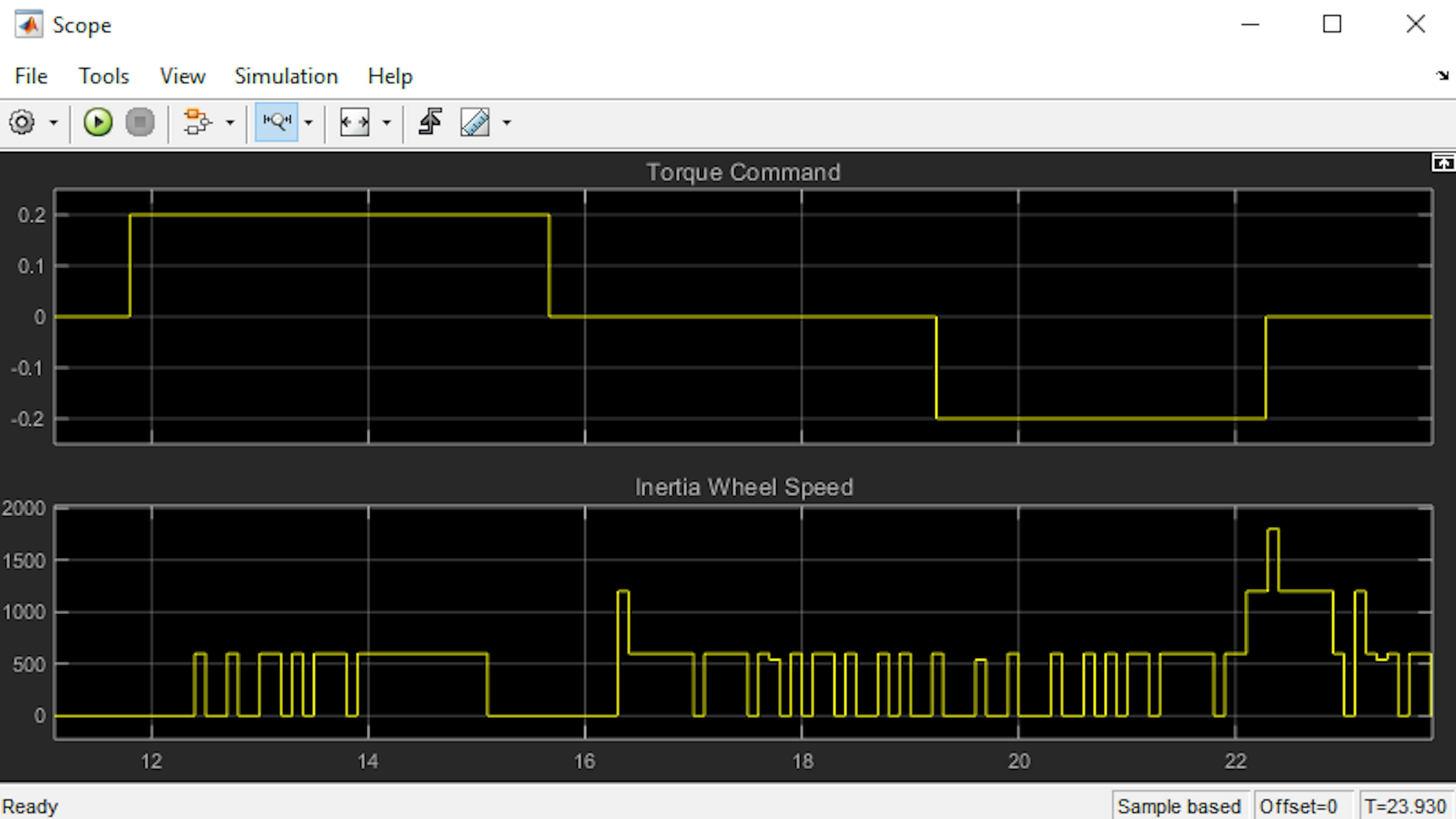Open the View menu
This screenshot has height=819, width=1456.
coord(182,76)
